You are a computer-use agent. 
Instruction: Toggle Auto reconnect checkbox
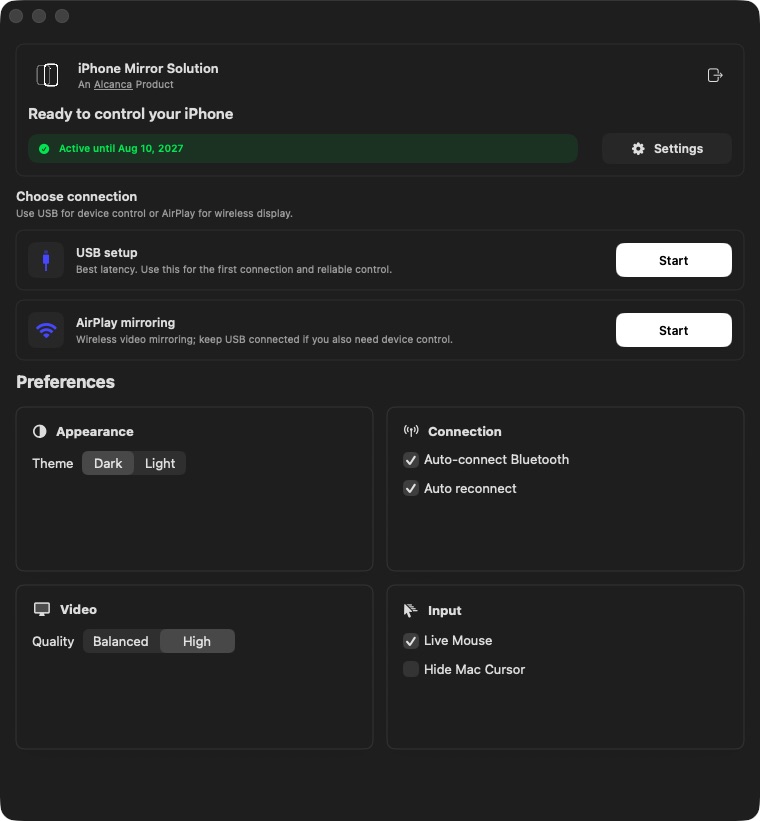411,489
